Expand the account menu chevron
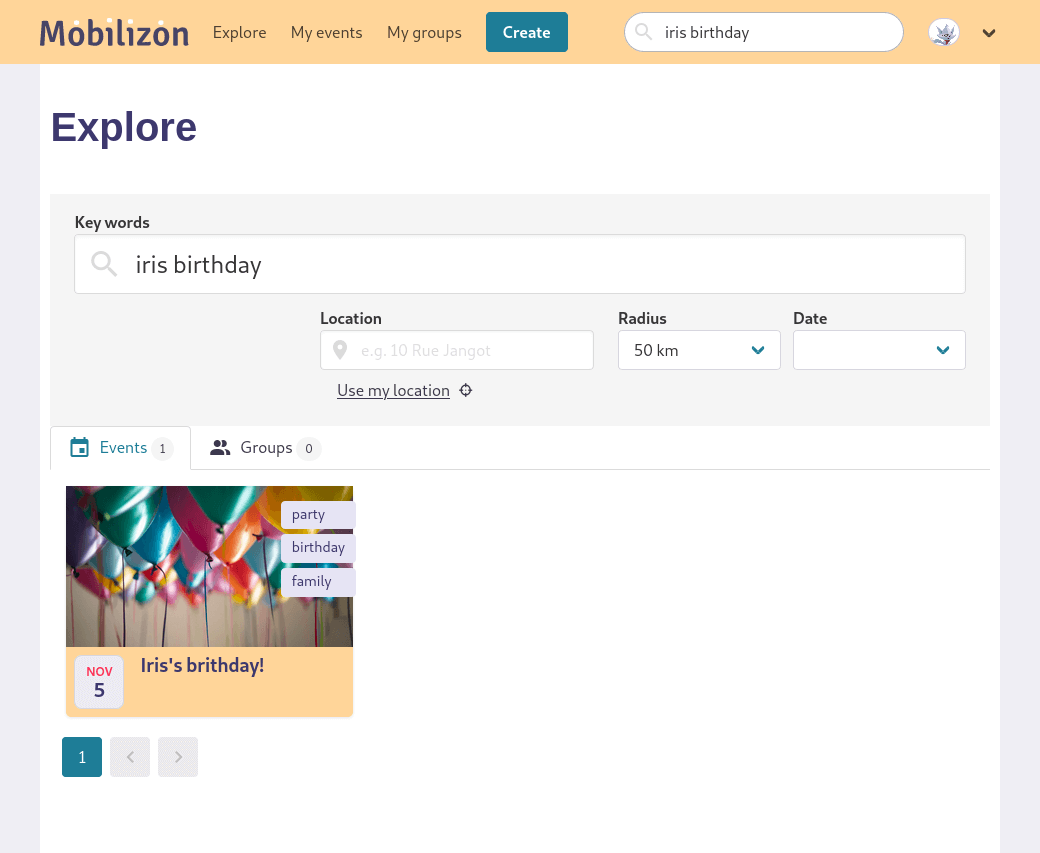Viewport: 1040px width, 853px height. [x=989, y=33]
